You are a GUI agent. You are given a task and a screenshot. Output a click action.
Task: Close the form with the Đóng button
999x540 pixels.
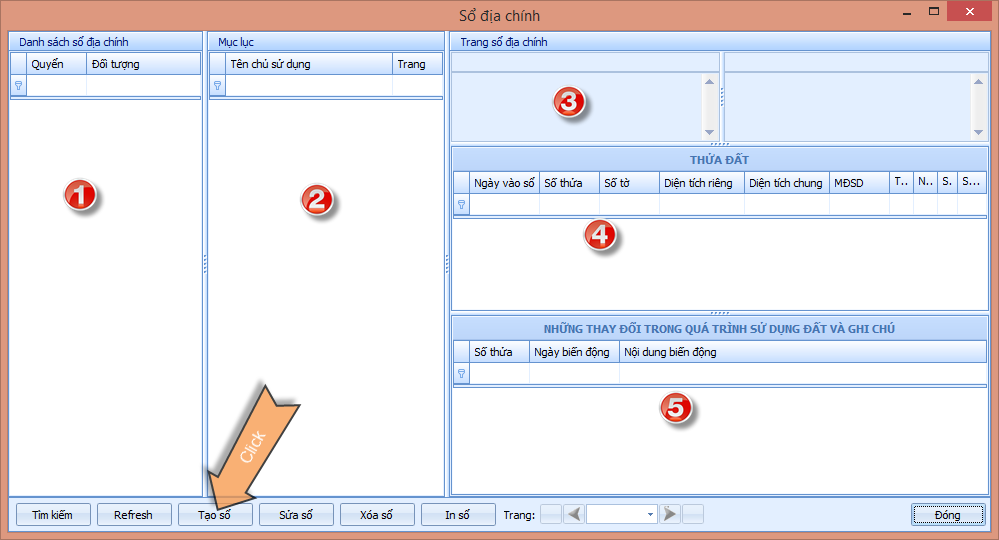[947, 515]
